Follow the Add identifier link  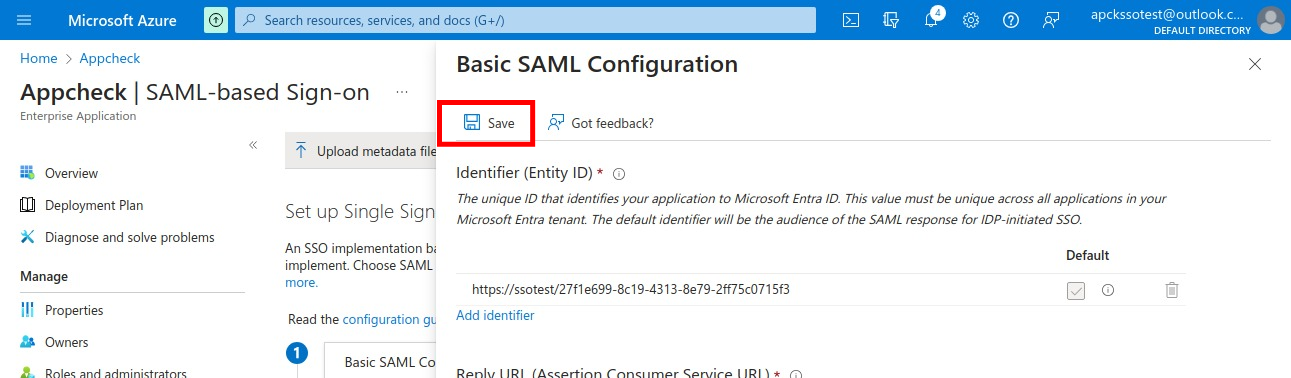pos(495,315)
